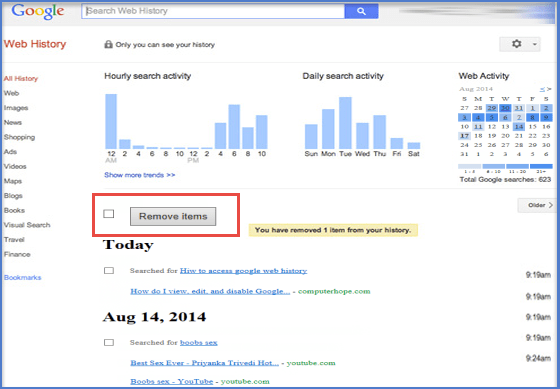Click the 'Aug 14, 2014' date heading
This screenshot has height=389, width=560.
(x=155, y=317)
